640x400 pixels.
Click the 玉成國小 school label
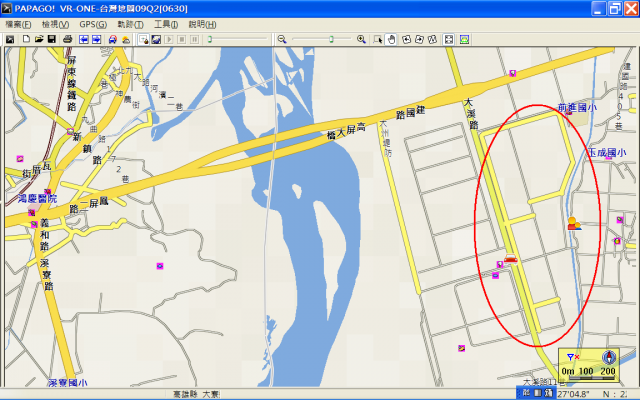point(607,153)
